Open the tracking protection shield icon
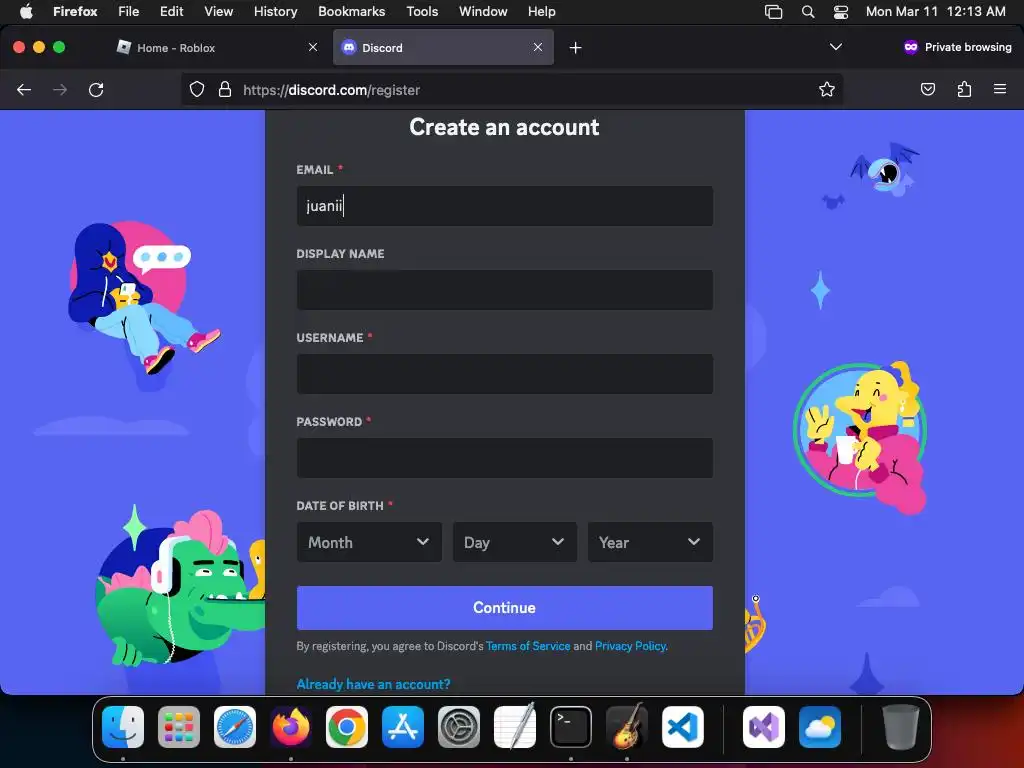1024x768 pixels. click(197, 89)
